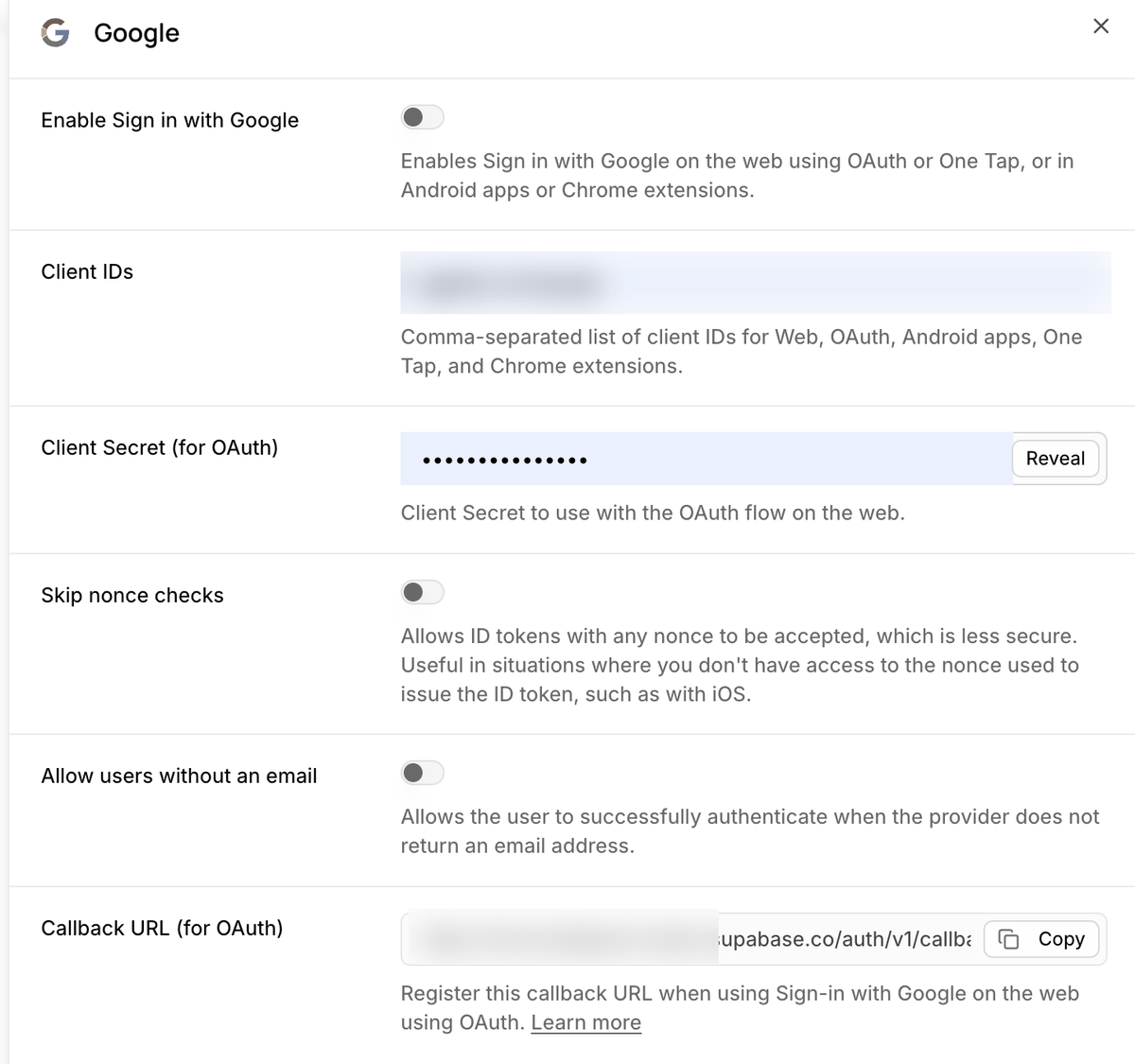Screen dimensions: 1135x1064
Task: Click the Client IDs label
Action: [87, 272]
